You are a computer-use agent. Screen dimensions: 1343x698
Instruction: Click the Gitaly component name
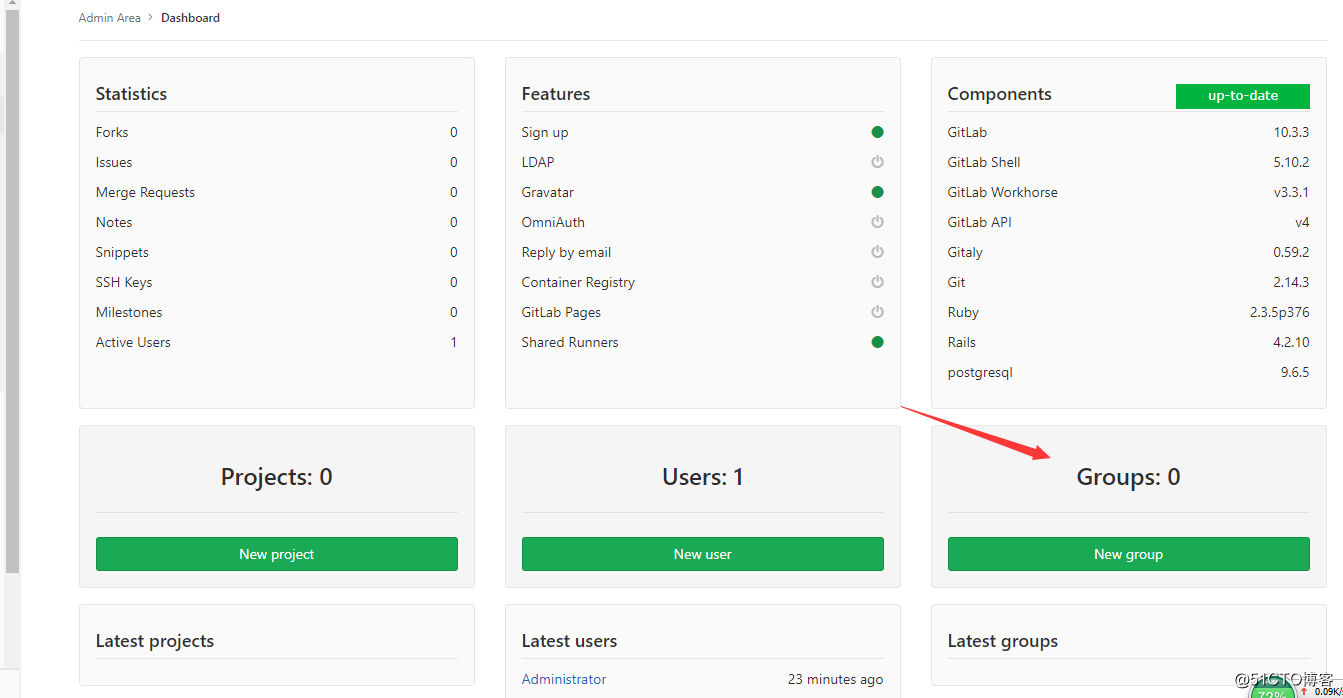(965, 252)
